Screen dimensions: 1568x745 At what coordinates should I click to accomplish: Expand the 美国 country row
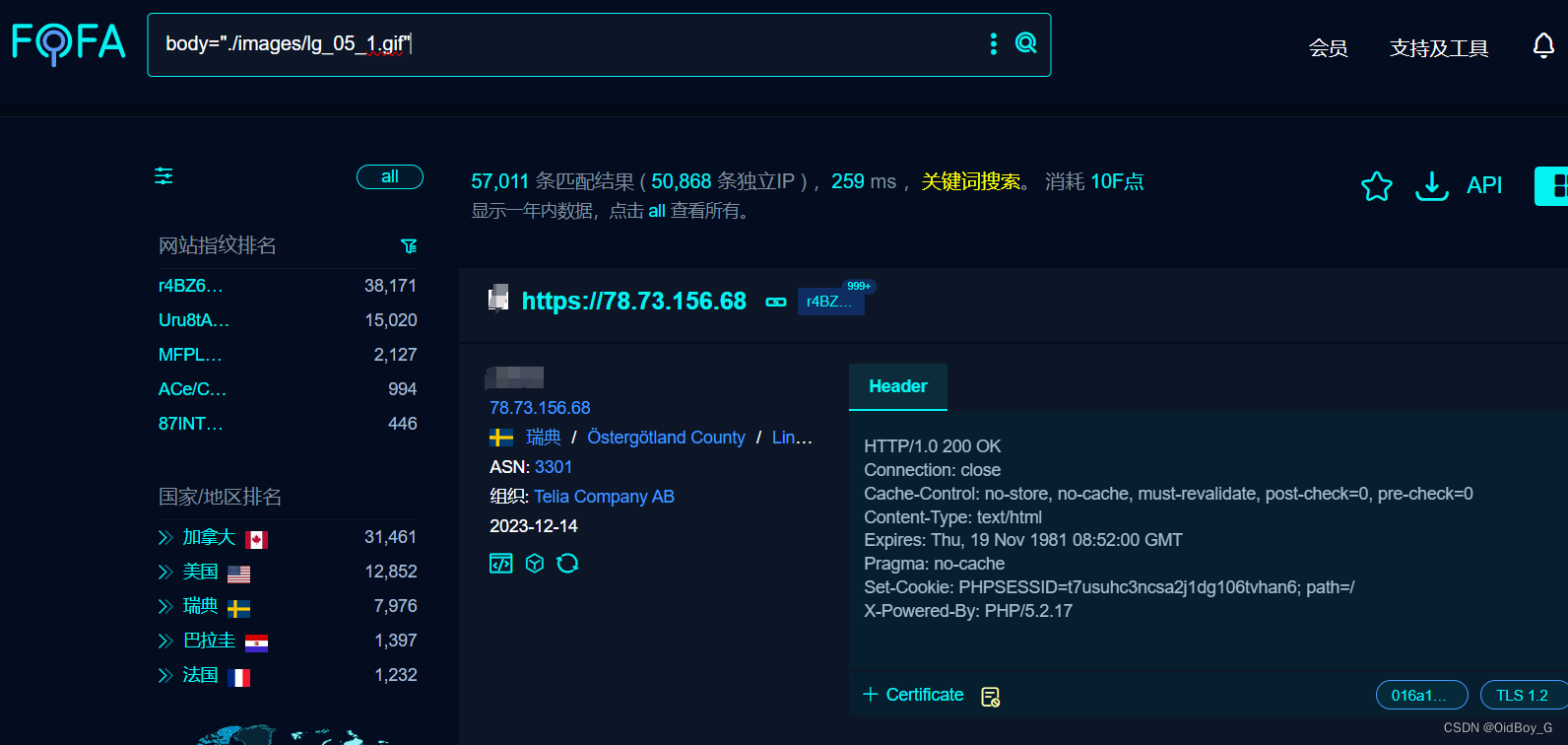tap(165, 572)
